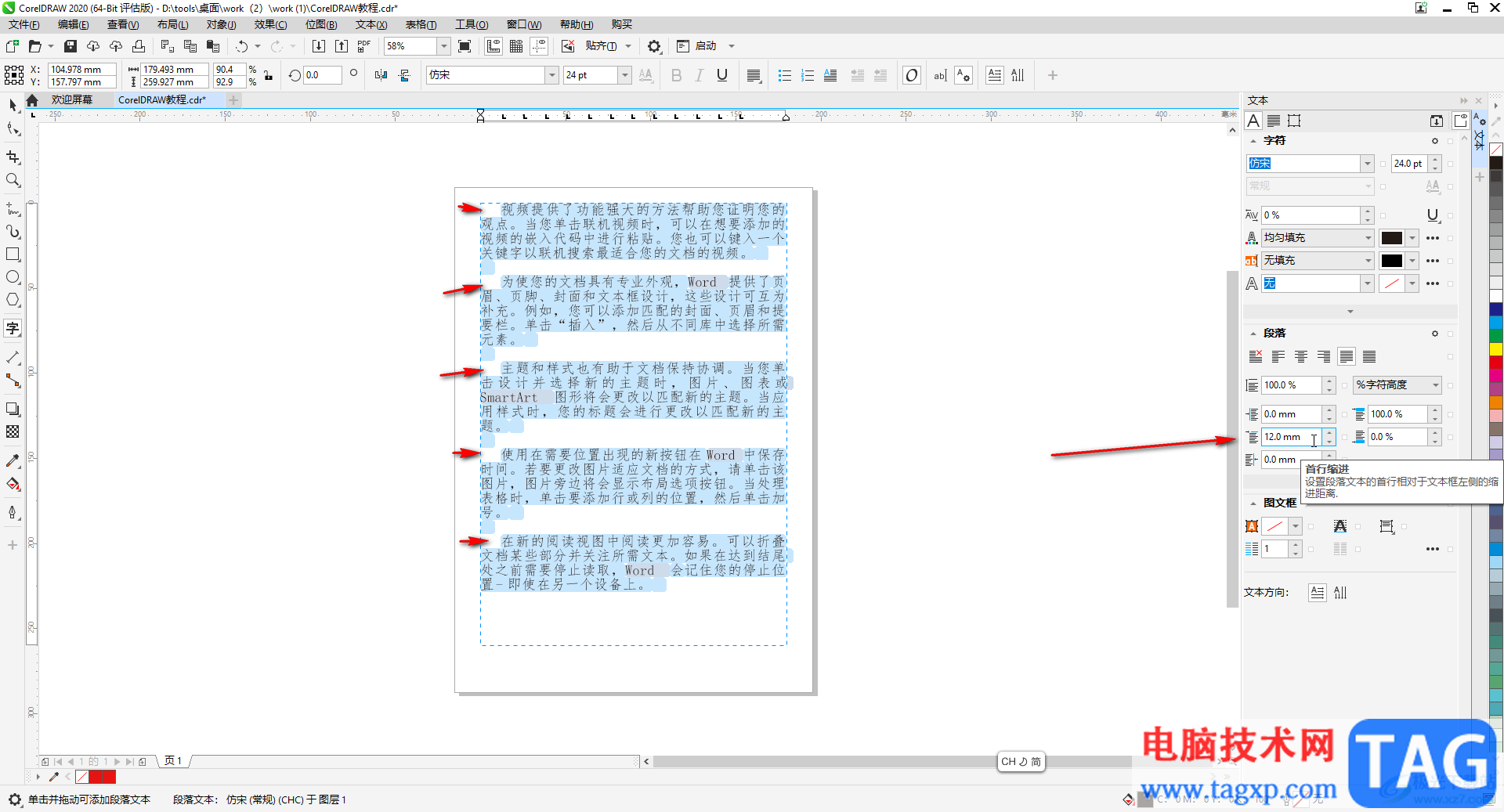The width and height of the screenshot is (1504, 812).
Task: Click rotation angle 0.0 field
Action: point(323,75)
